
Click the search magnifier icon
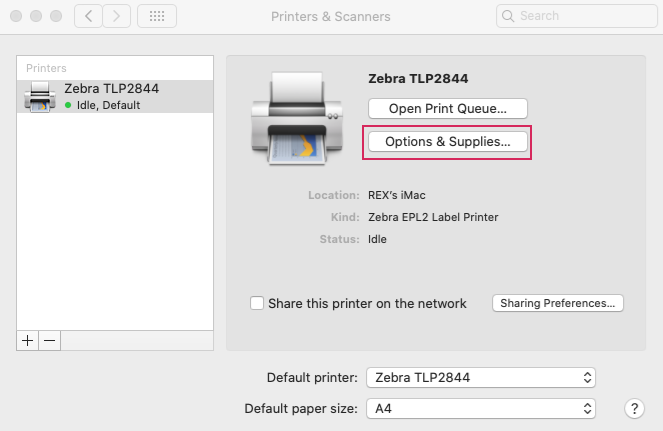pyautogui.click(x=508, y=16)
